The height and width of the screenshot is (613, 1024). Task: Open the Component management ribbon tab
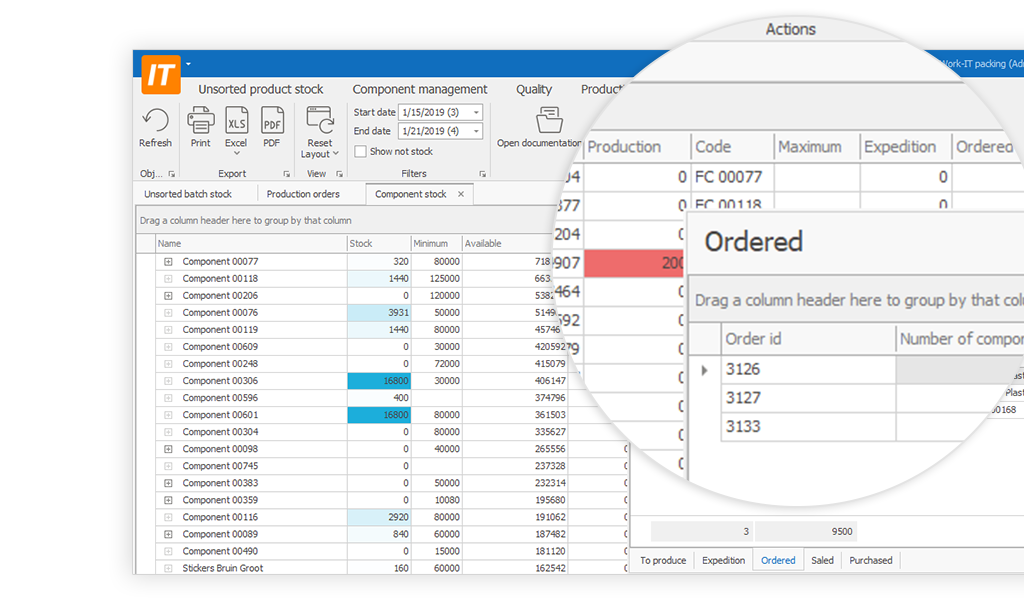pos(420,89)
